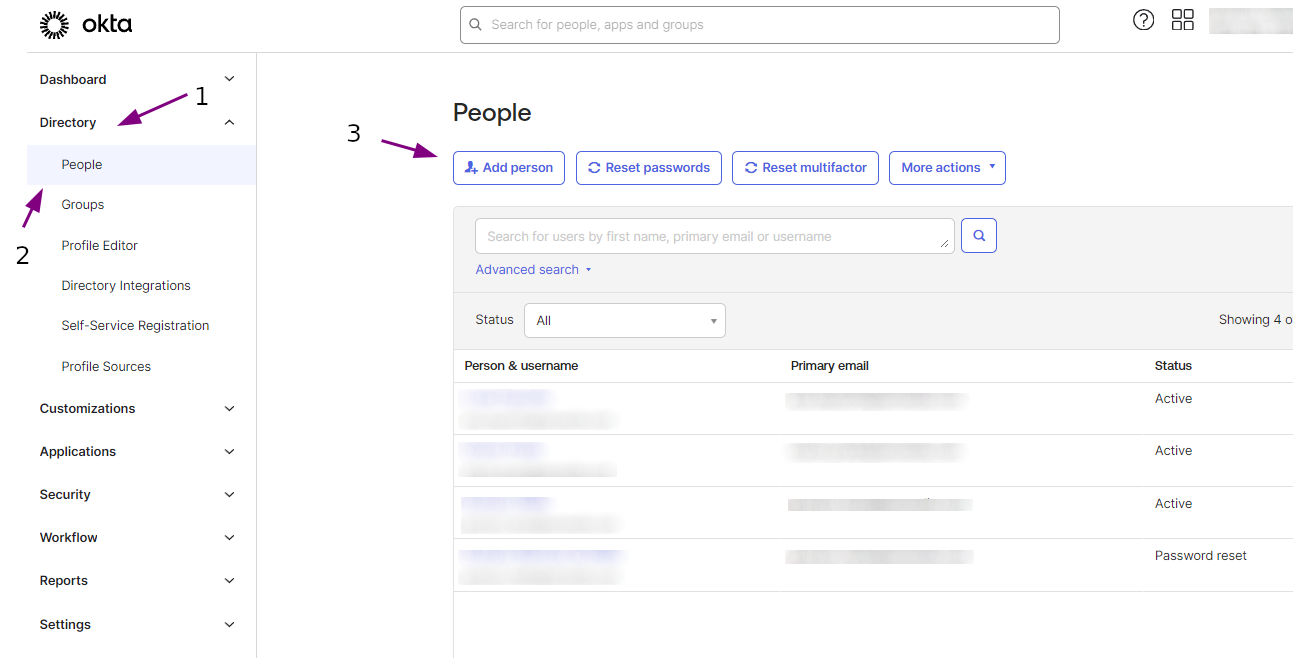The image size is (1293, 658).
Task: Click the user search input field
Action: click(714, 235)
